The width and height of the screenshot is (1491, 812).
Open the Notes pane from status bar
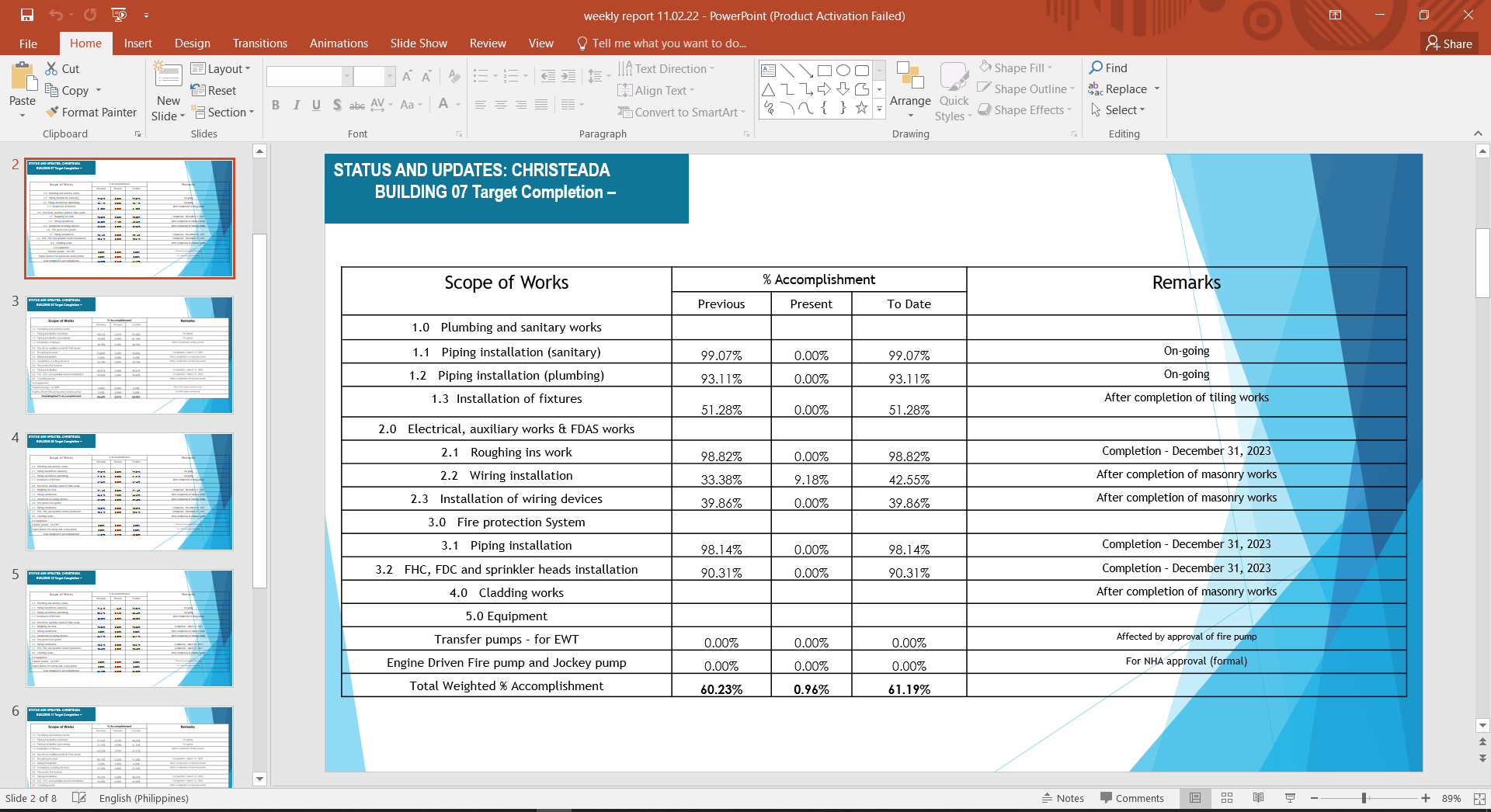click(x=1063, y=798)
